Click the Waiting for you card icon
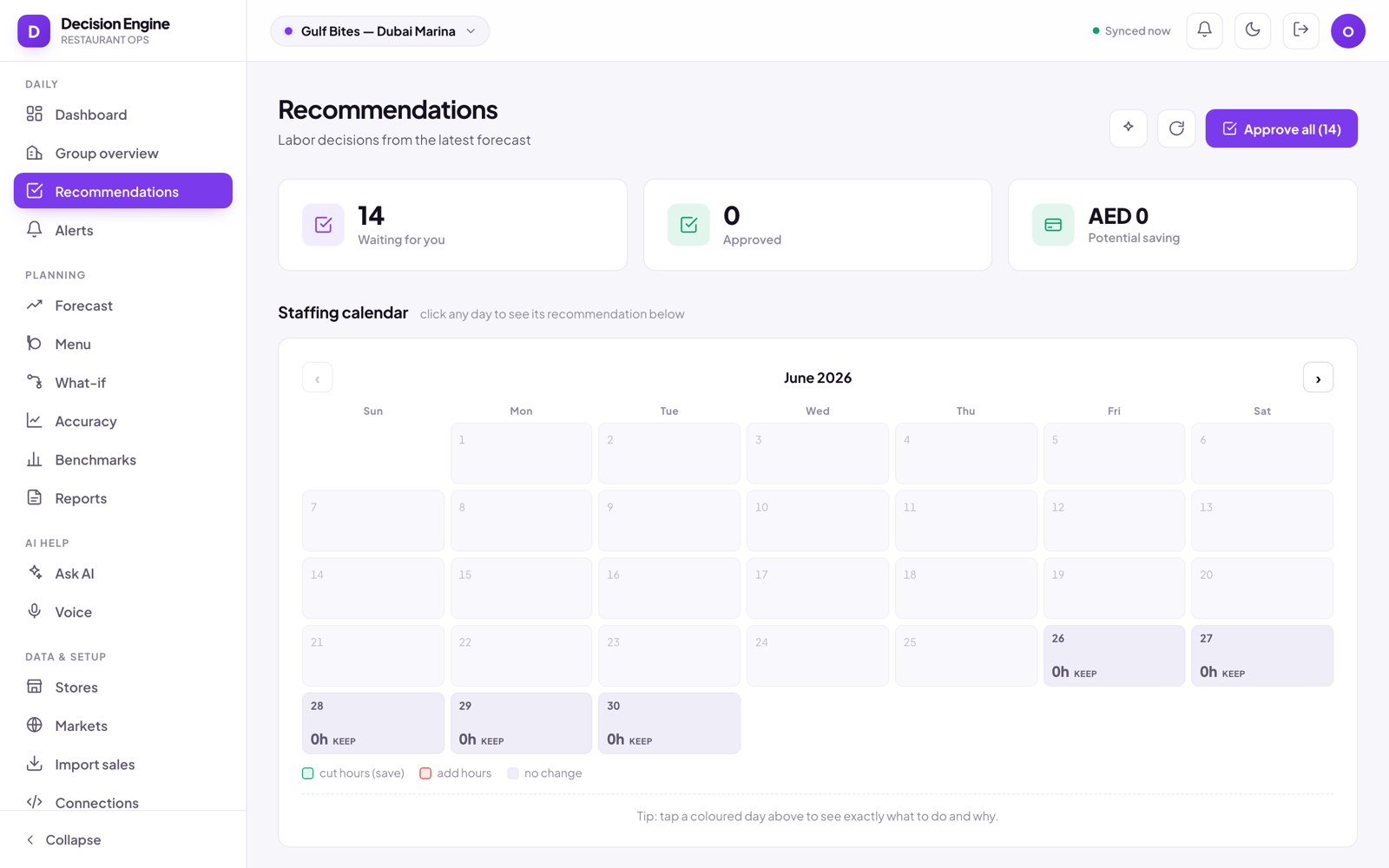 [323, 225]
